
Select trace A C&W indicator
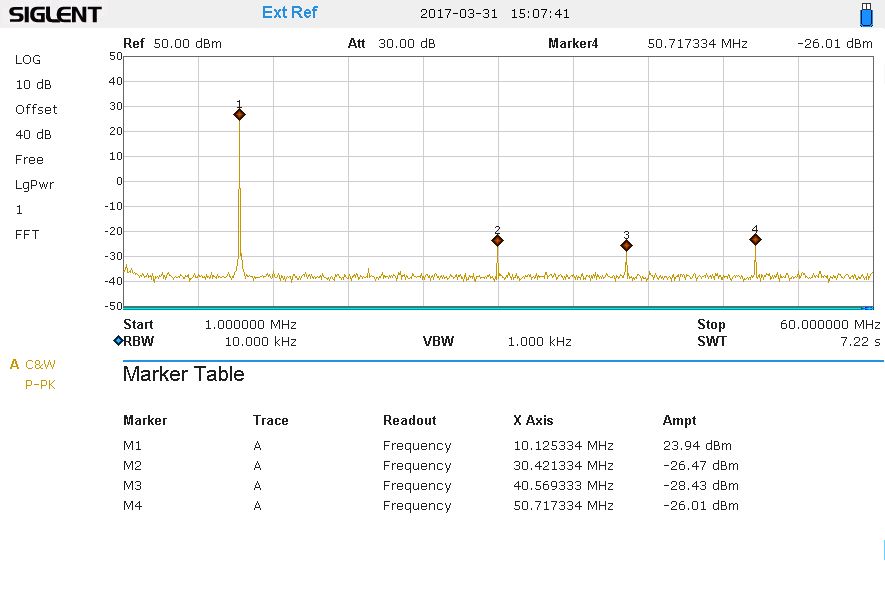33,365
